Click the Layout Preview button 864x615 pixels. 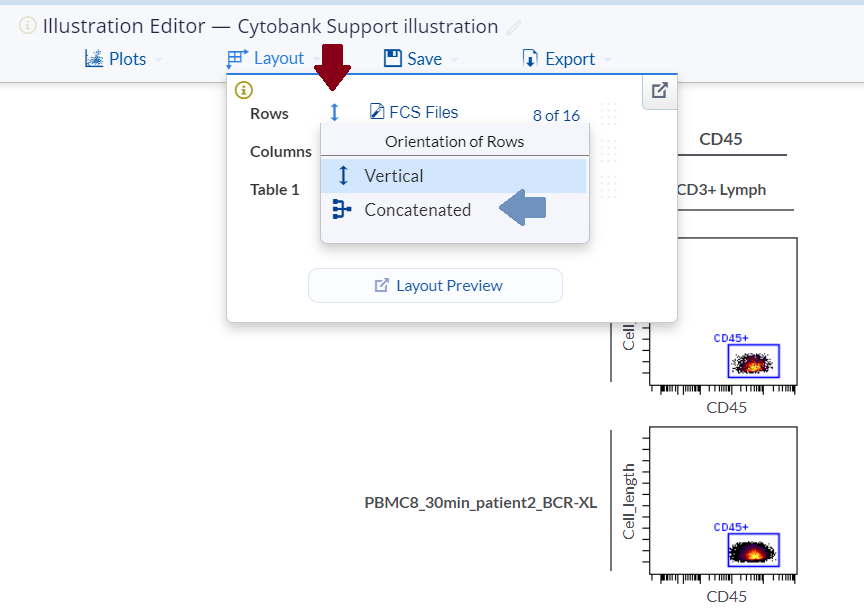coord(435,285)
